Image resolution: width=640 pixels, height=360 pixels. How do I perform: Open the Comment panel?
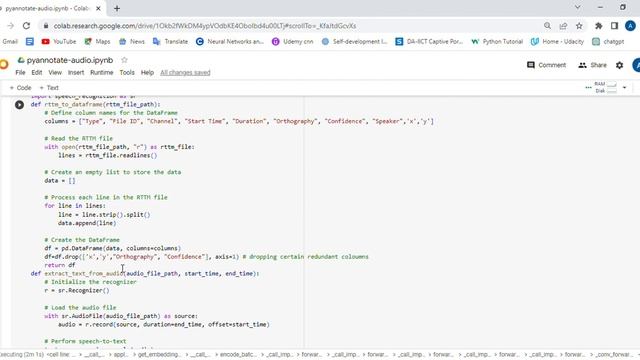tap(547, 65)
